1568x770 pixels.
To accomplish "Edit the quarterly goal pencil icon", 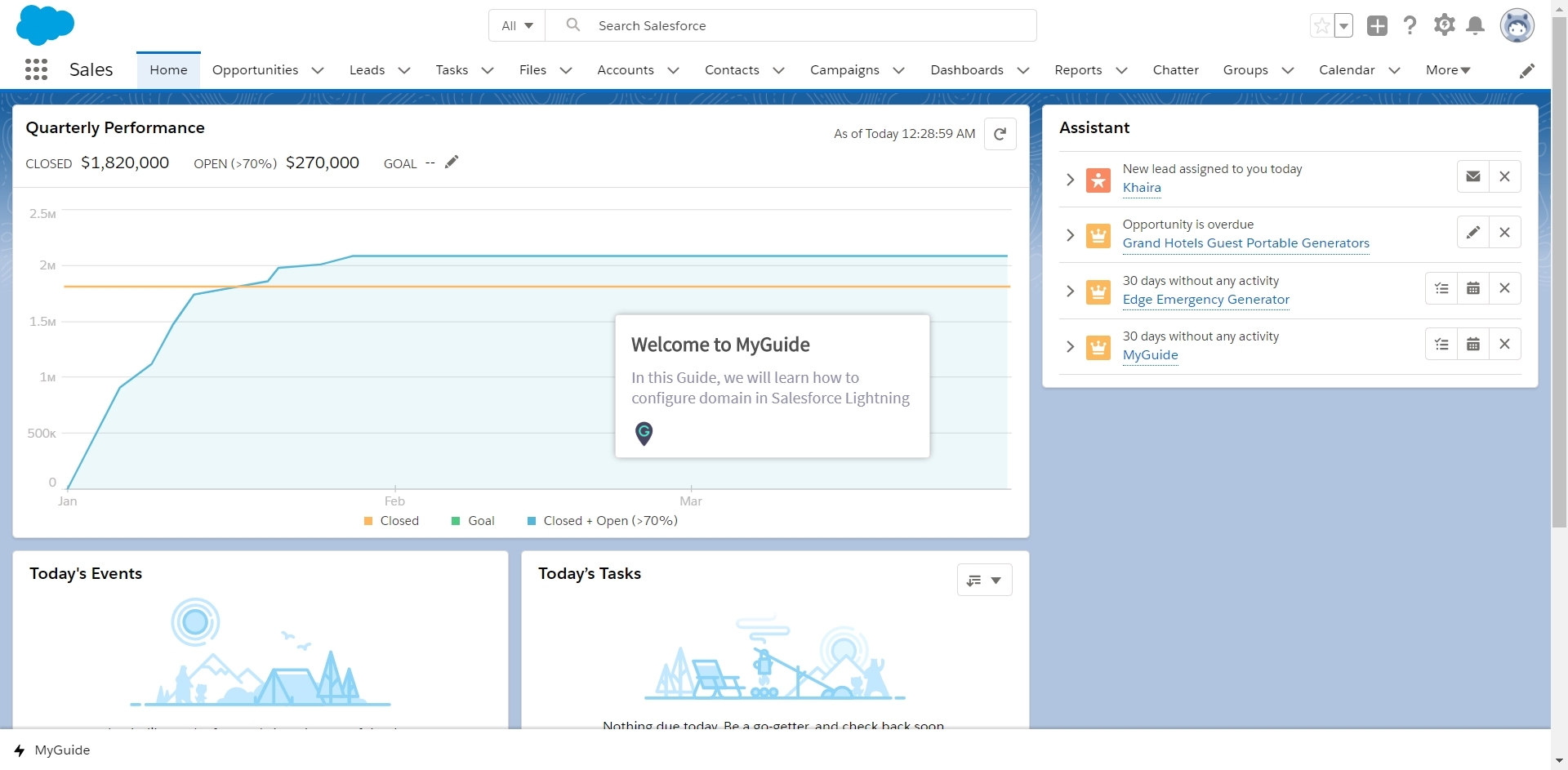I will coord(452,162).
